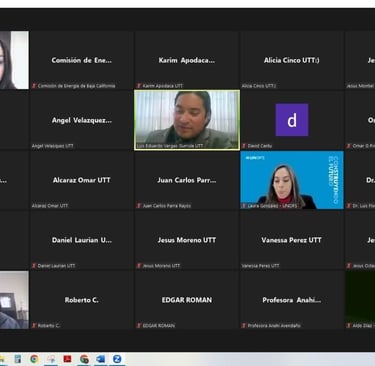Click muted mic icon beside Profesora Anahi Avendaño label
The width and height of the screenshot is (375, 366).
pos(244,325)
